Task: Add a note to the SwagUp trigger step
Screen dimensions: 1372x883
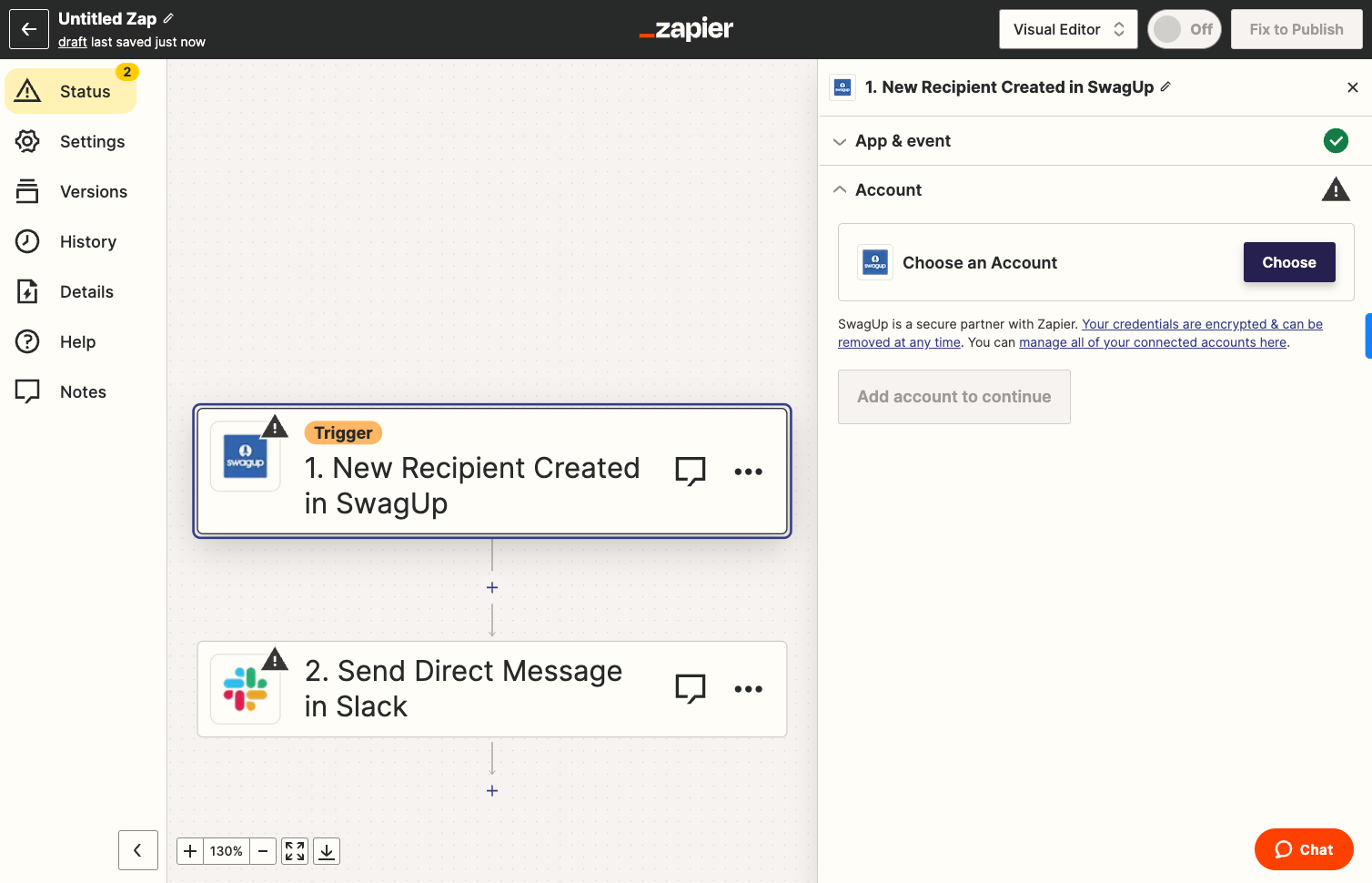Action: 691,471
